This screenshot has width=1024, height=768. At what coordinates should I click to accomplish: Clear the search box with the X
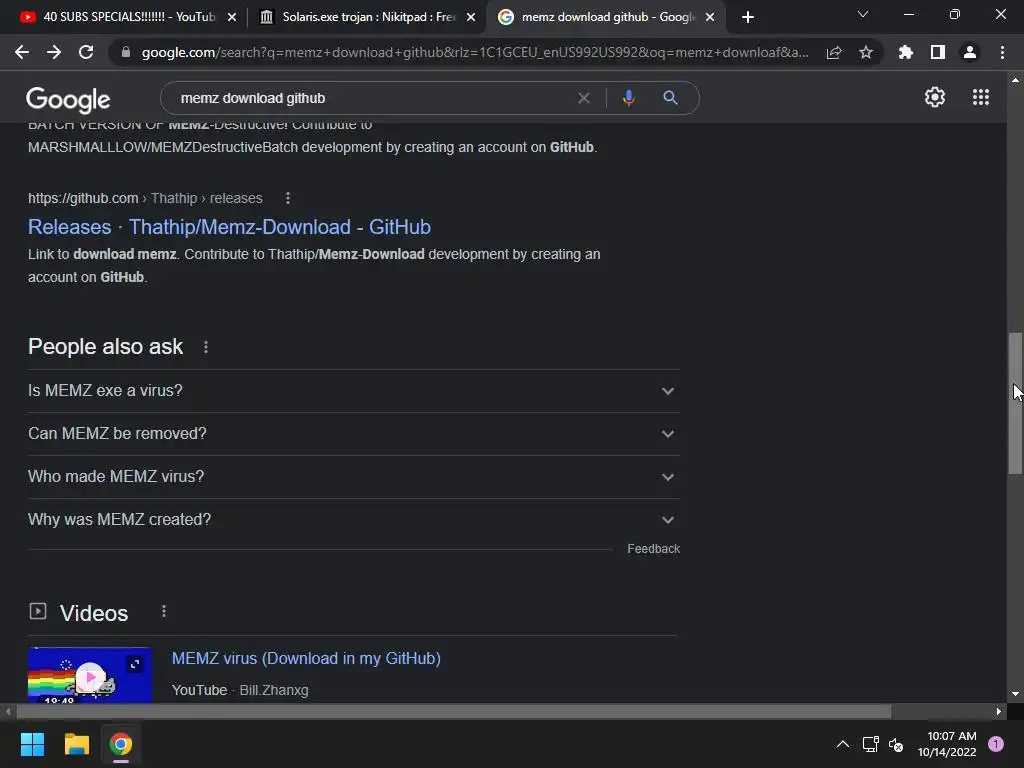point(584,98)
